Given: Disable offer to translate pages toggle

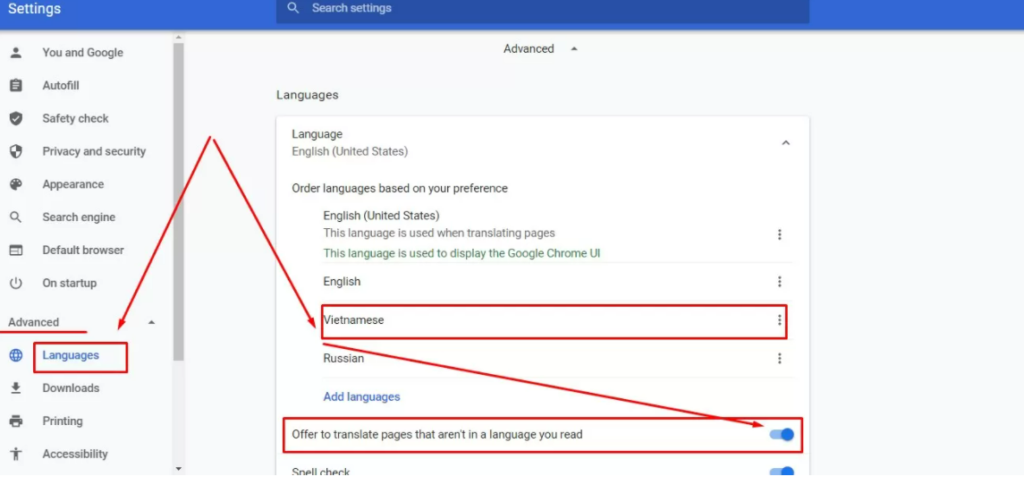Looking at the screenshot, I should 782,434.
